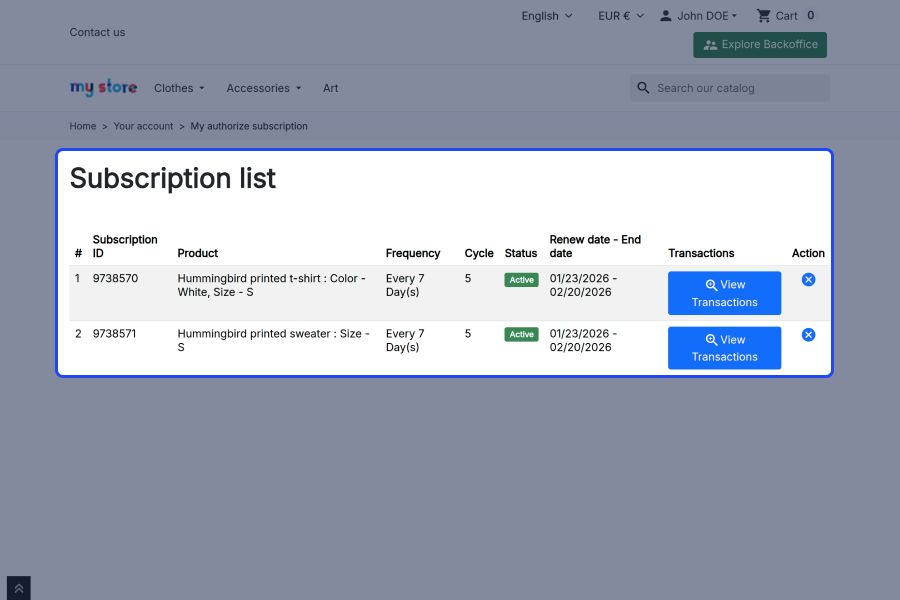Open the EUR € currency dropdown
The image size is (900, 600).
621,16
